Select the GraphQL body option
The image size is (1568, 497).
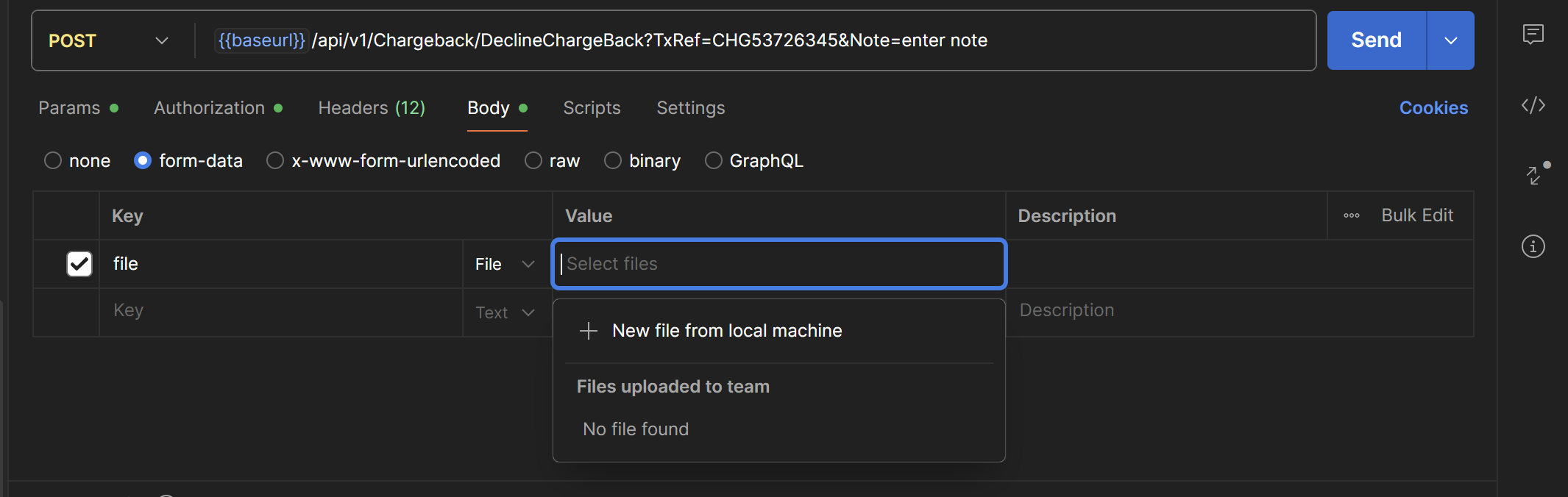[713, 160]
